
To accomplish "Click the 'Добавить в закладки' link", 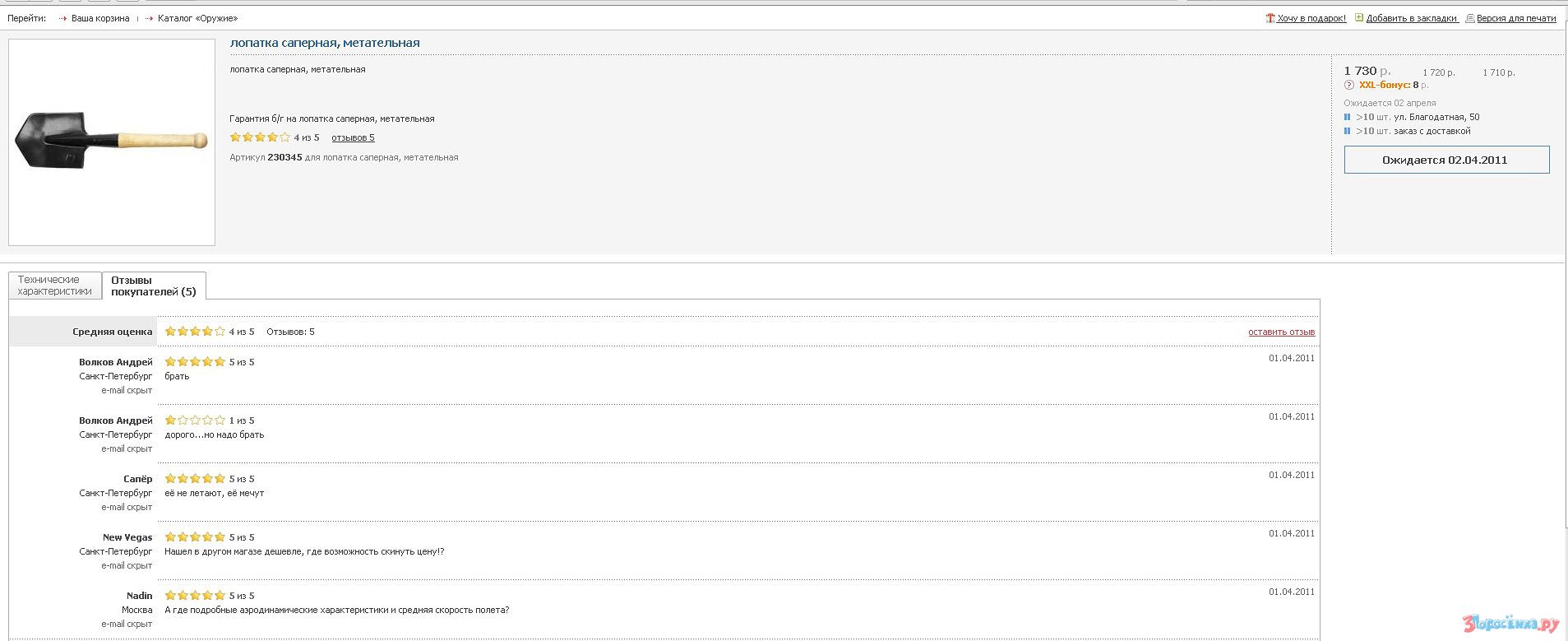I will pyautogui.click(x=1411, y=18).
